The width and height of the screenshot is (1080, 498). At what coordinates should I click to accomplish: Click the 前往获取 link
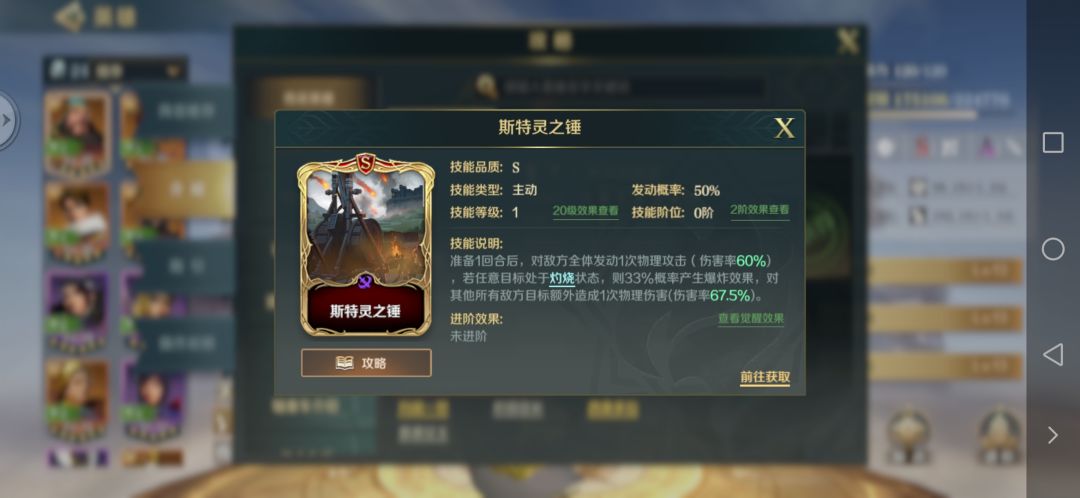click(765, 377)
